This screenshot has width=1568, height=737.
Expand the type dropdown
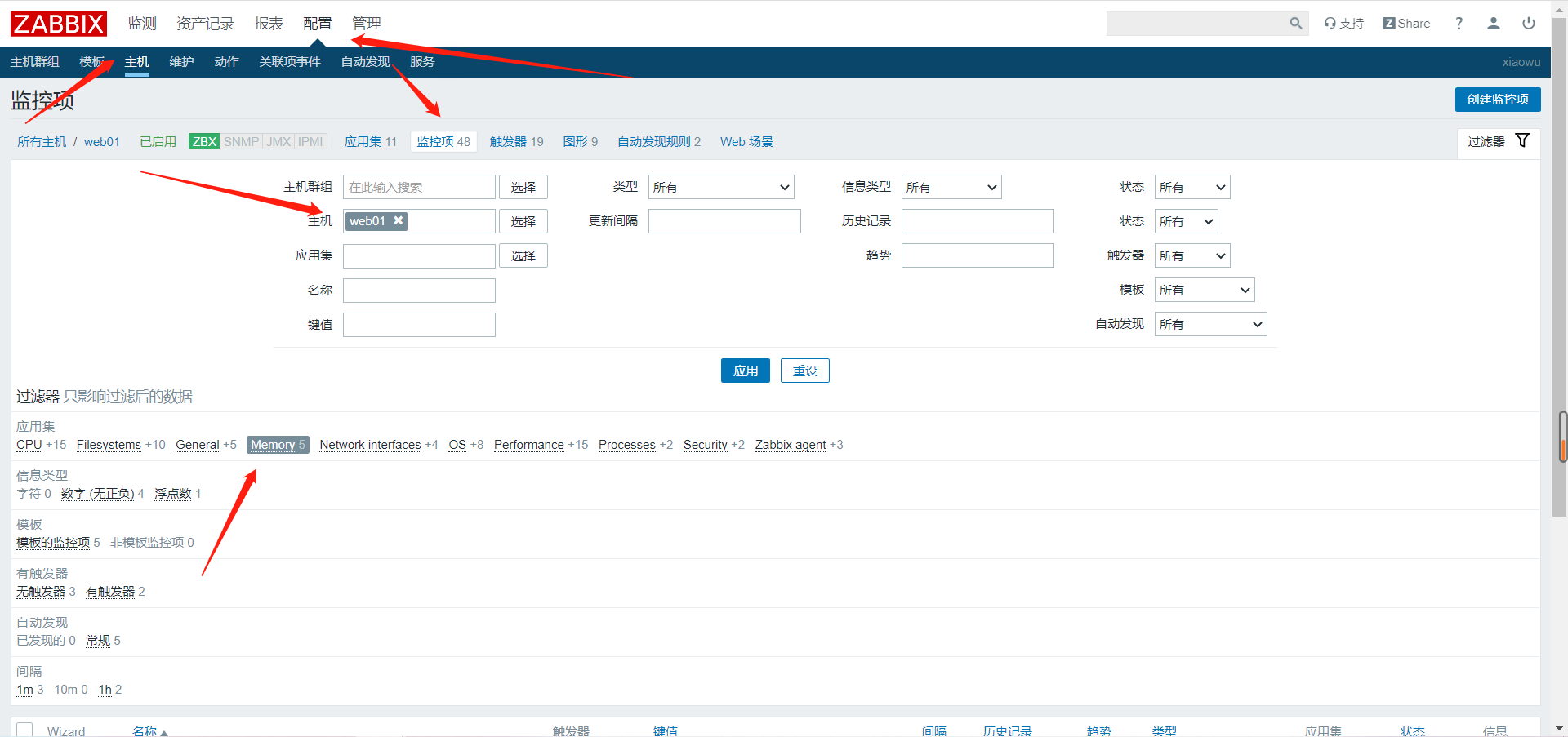[x=721, y=188]
